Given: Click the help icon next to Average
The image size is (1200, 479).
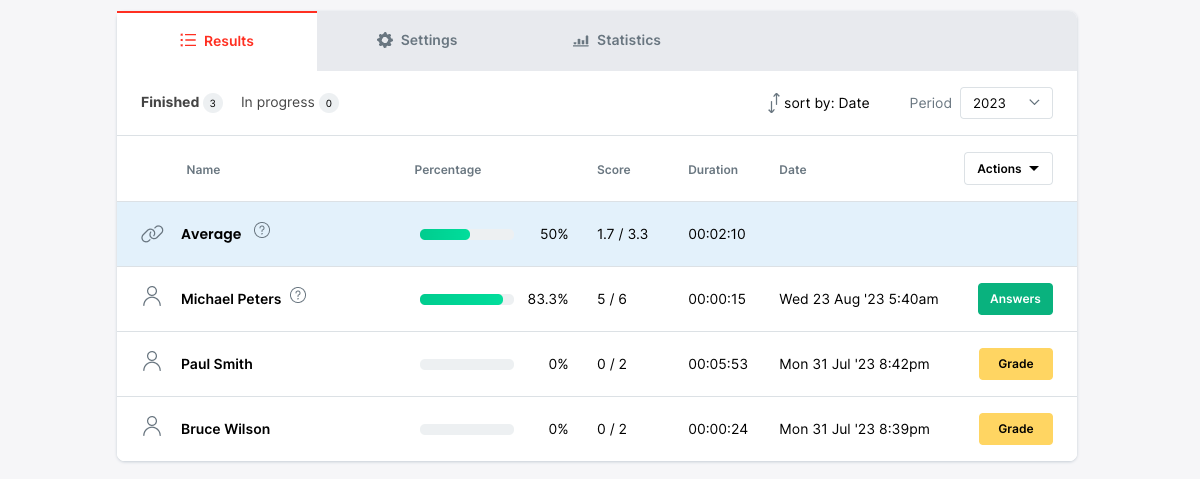Looking at the screenshot, I should click(262, 230).
